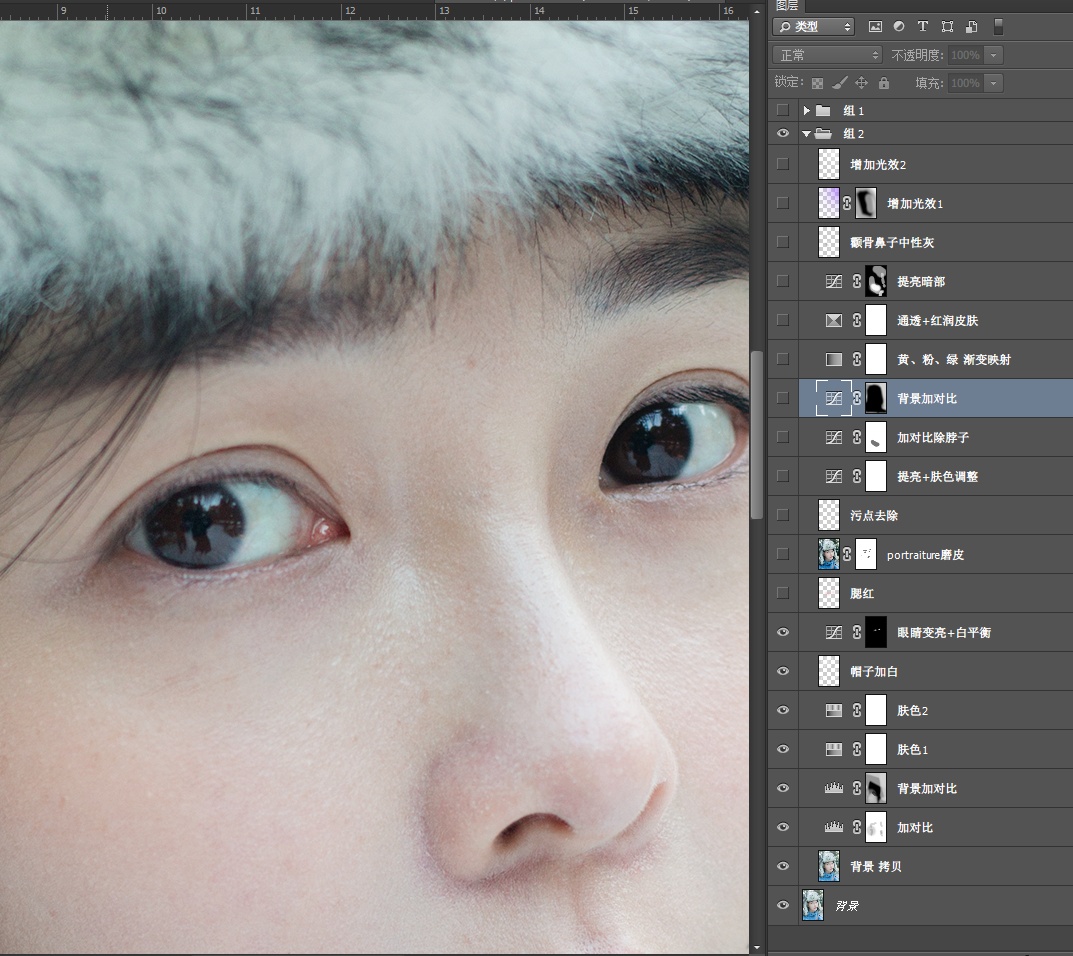Click levels icon of lower 背景加对比 layer
1073x956 pixels.
click(833, 788)
